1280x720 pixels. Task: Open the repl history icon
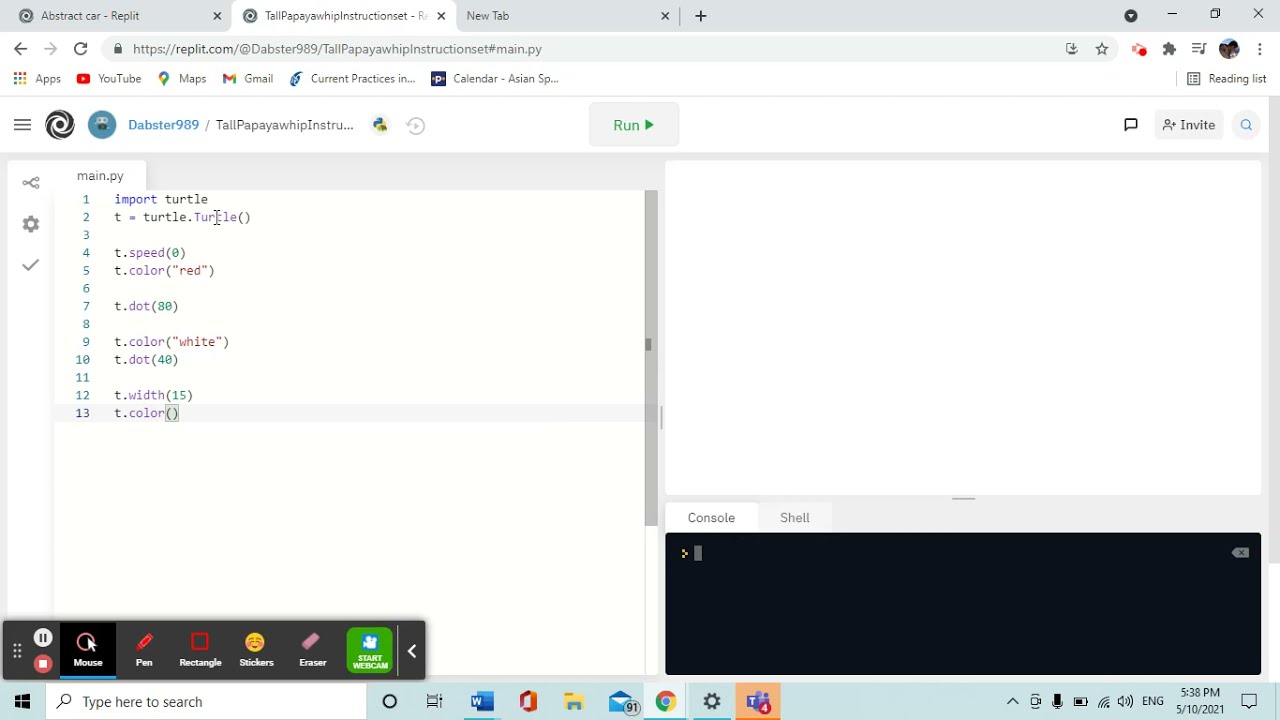point(416,125)
